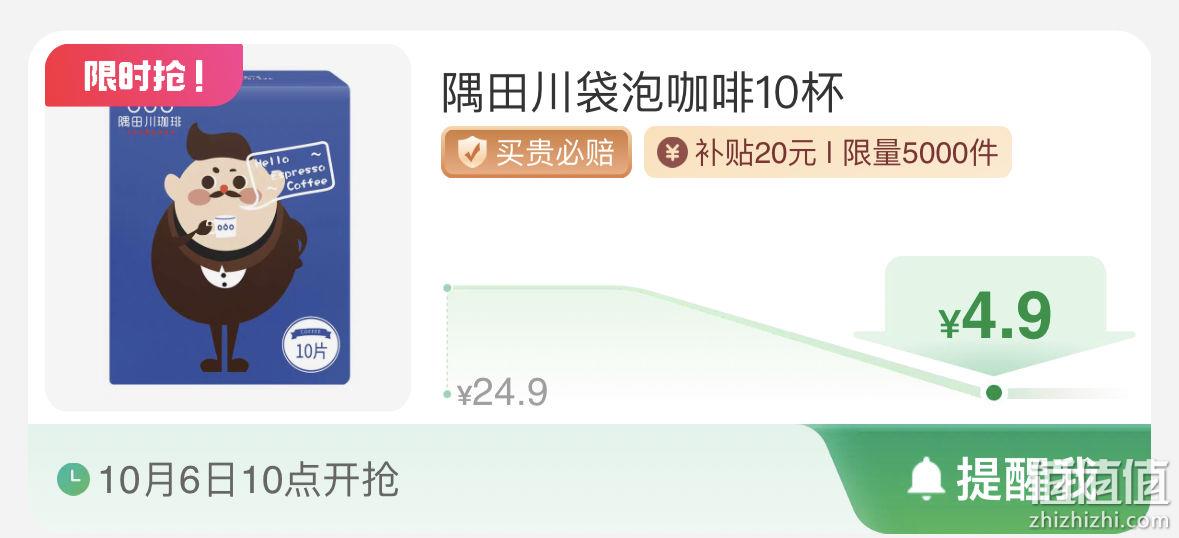Click the ¥4.9 sale price arrow
The width and height of the screenshot is (1179, 538).
994,316
